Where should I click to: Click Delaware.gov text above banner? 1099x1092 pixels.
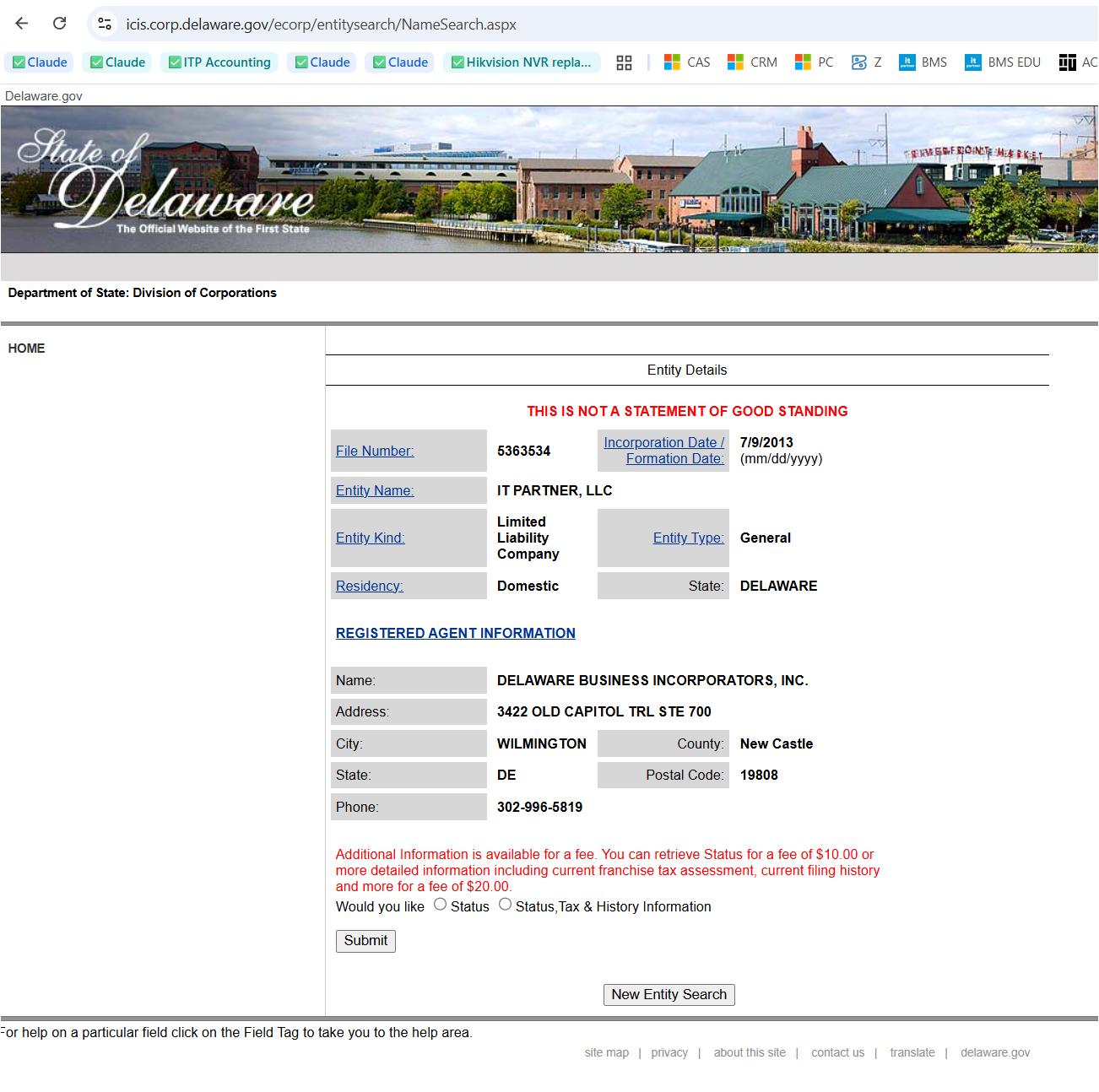point(44,96)
